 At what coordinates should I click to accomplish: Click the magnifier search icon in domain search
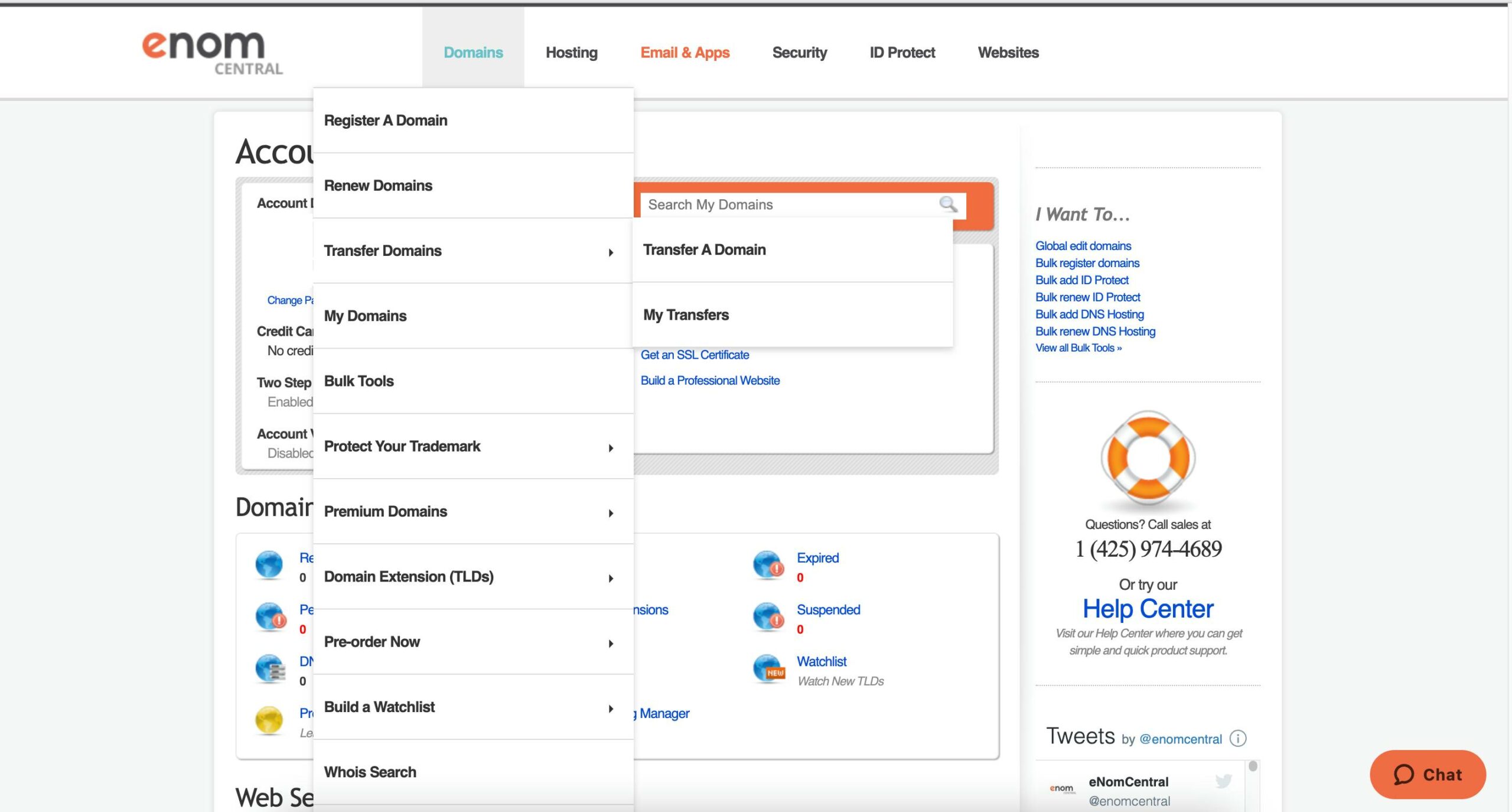[x=948, y=204]
